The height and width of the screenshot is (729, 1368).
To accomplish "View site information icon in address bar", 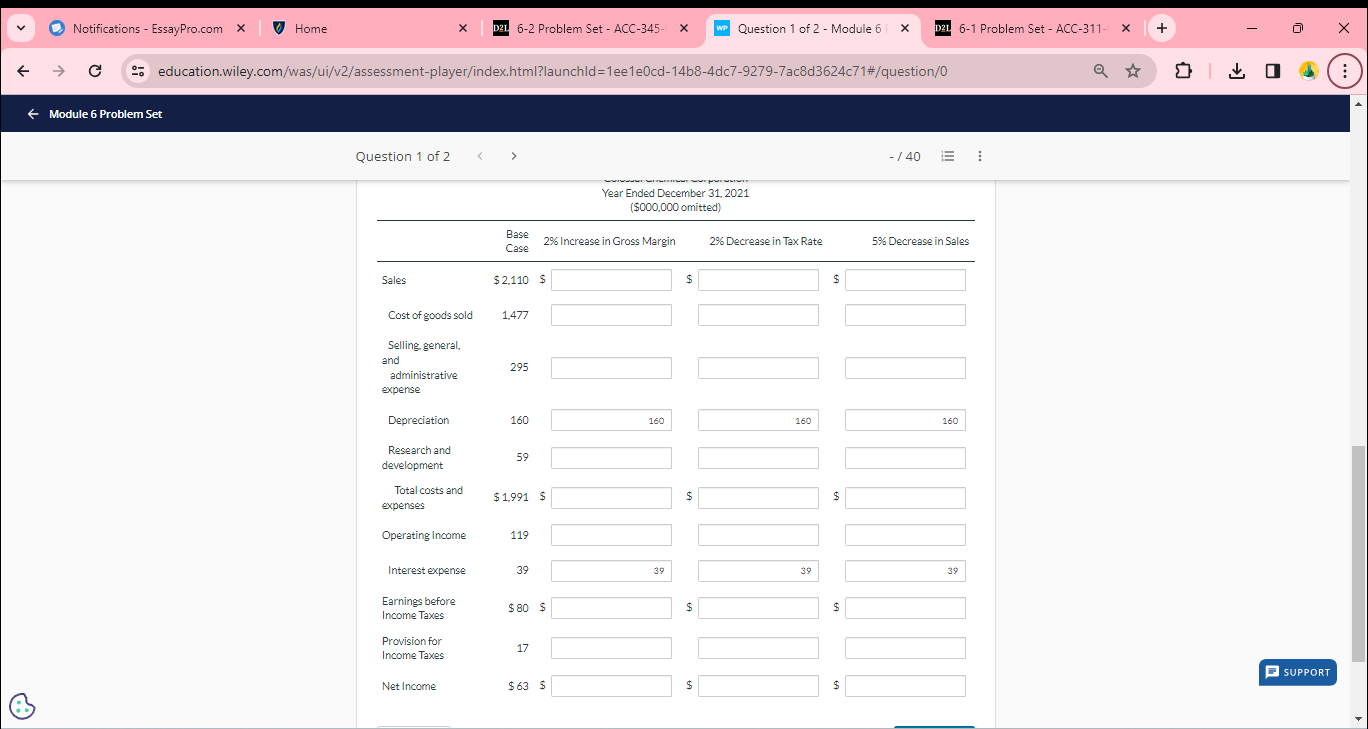I will (x=139, y=71).
